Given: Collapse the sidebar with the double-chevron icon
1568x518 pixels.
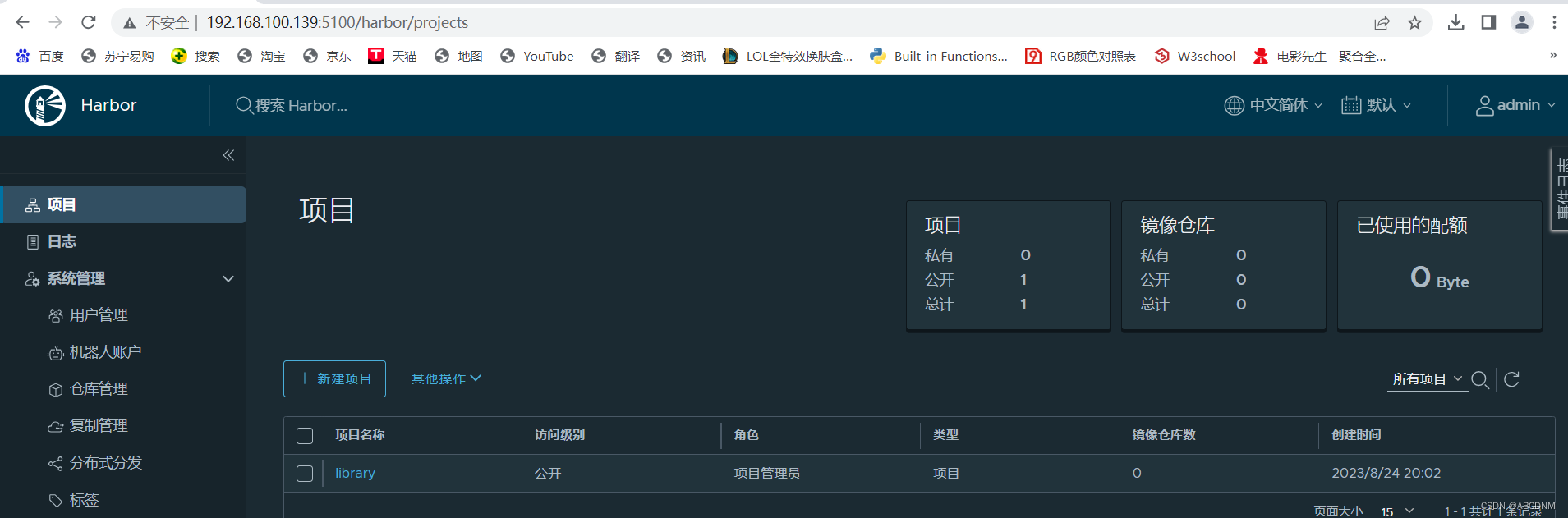Looking at the screenshot, I should [228, 155].
